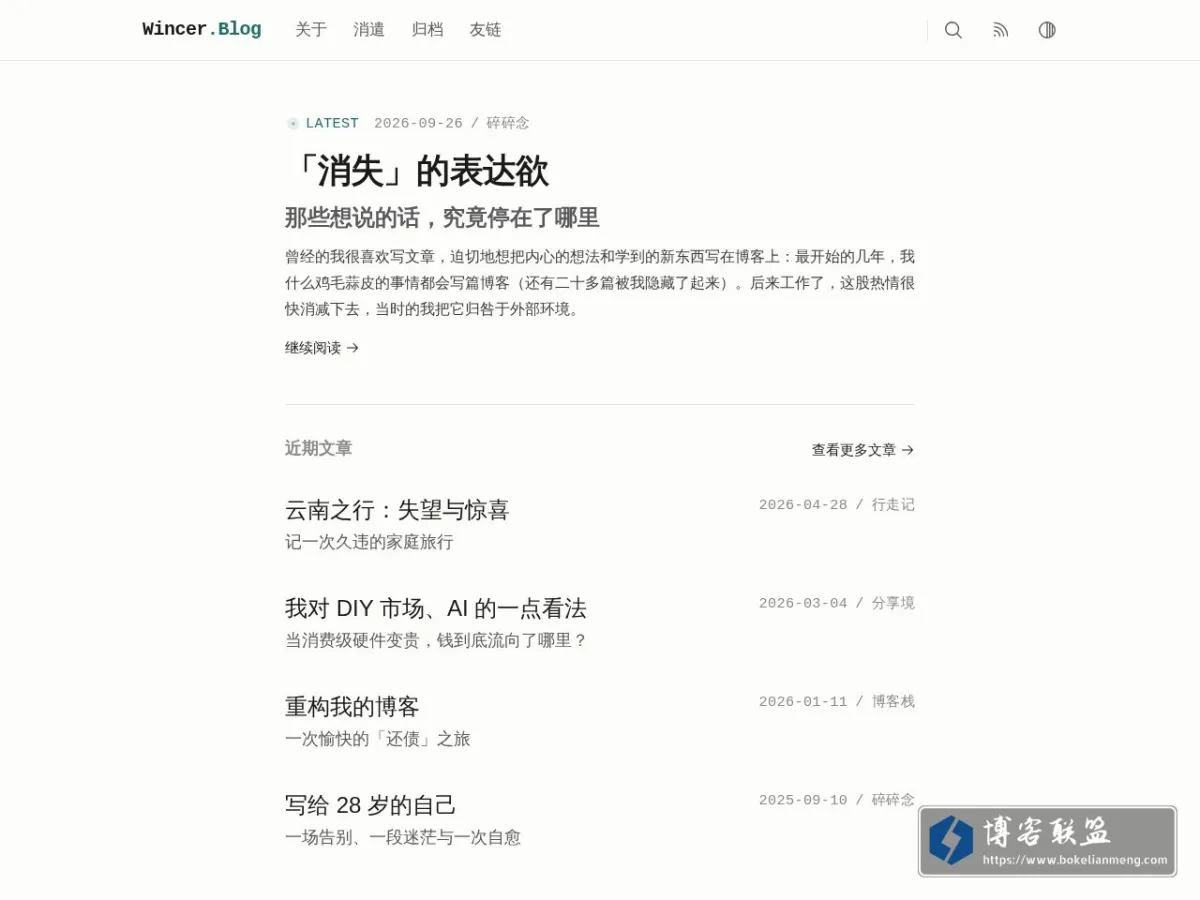
Task: Open the 归档 menu item
Action: tap(427, 30)
